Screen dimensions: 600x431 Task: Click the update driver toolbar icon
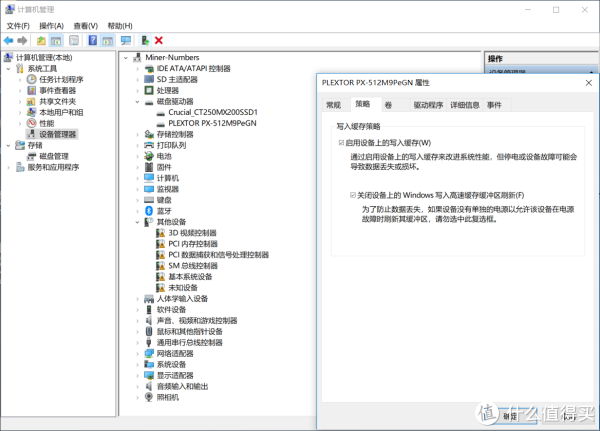145,40
